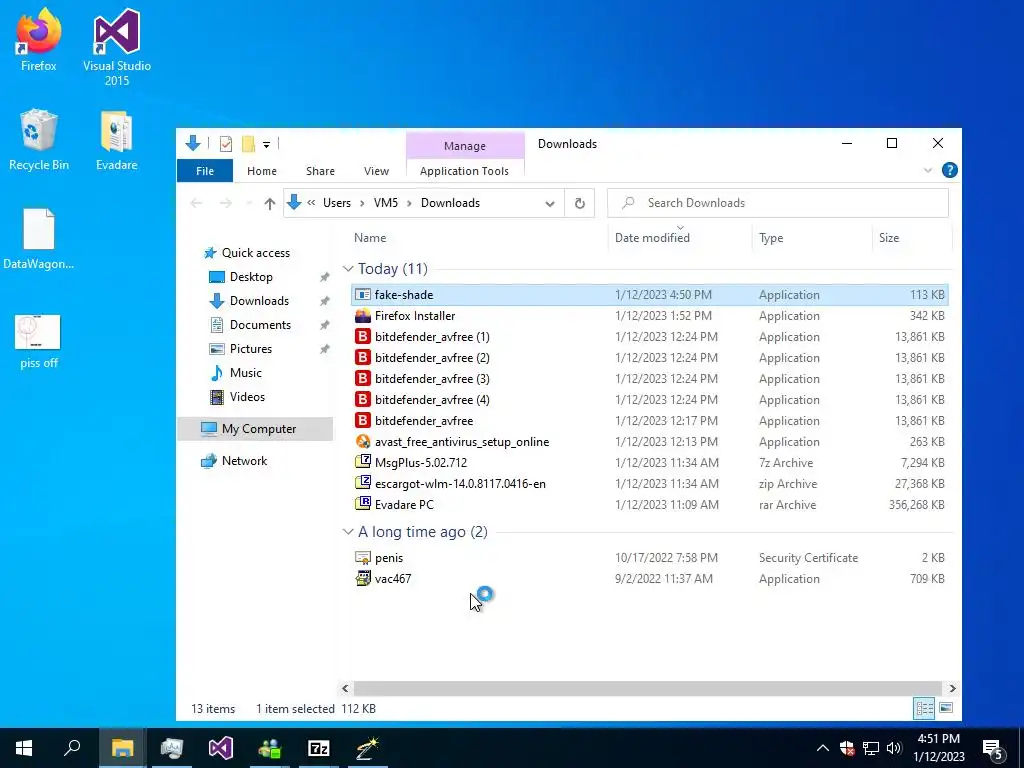Switch to large thumbnails view layout
The height and width of the screenshot is (768, 1024).
tap(946, 708)
